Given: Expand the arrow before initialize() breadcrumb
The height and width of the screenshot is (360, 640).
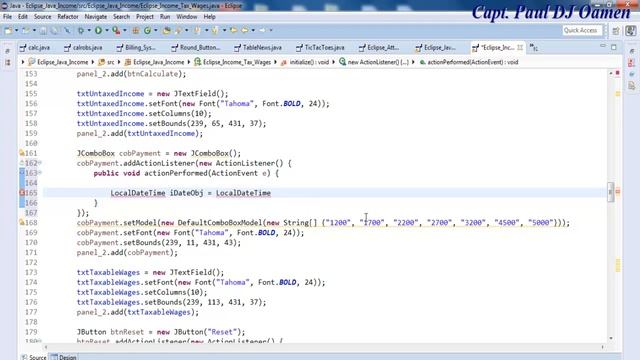Looking at the screenshot, I should click(276, 62).
